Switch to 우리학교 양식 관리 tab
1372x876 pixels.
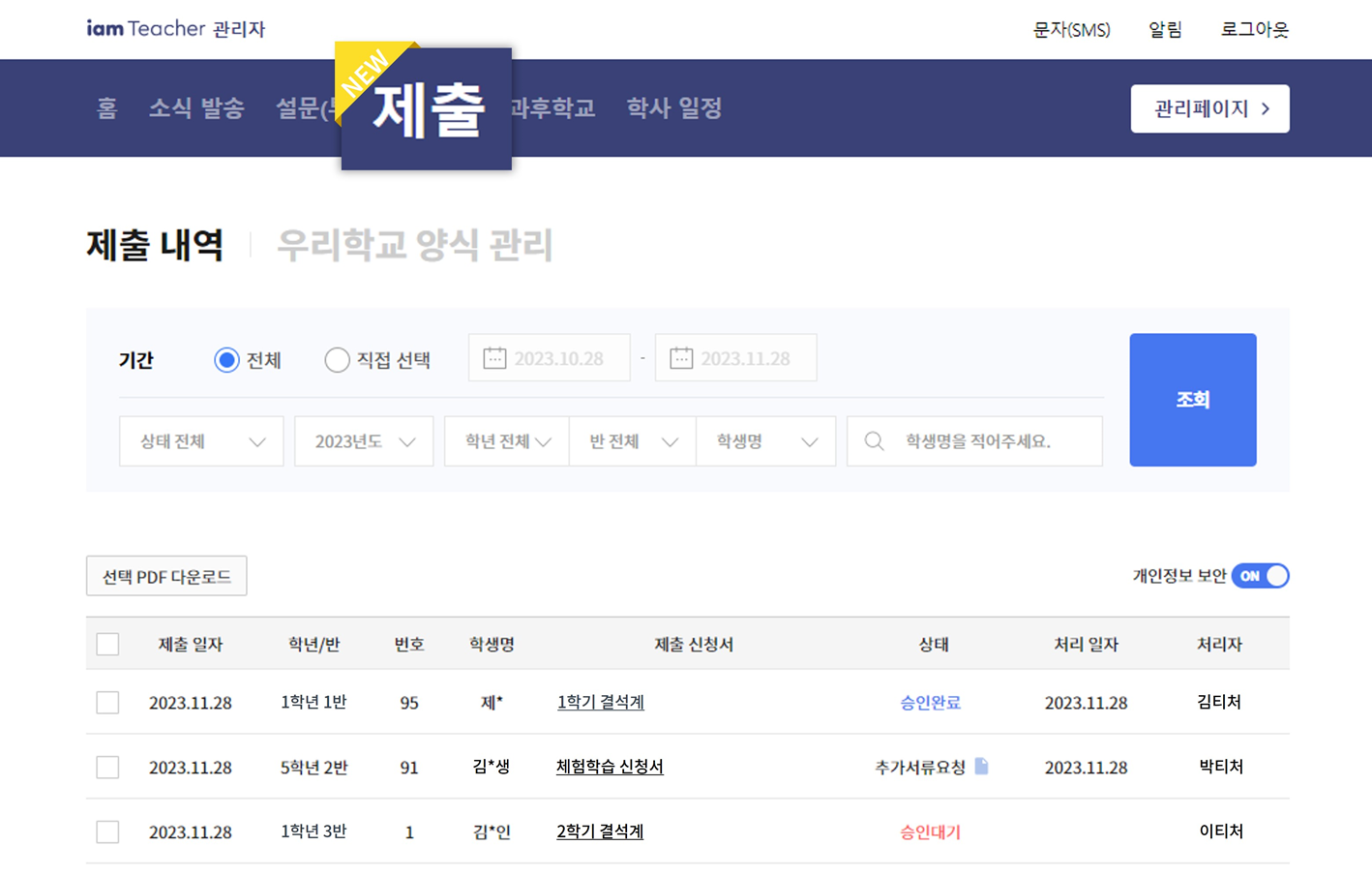pos(415,245)
